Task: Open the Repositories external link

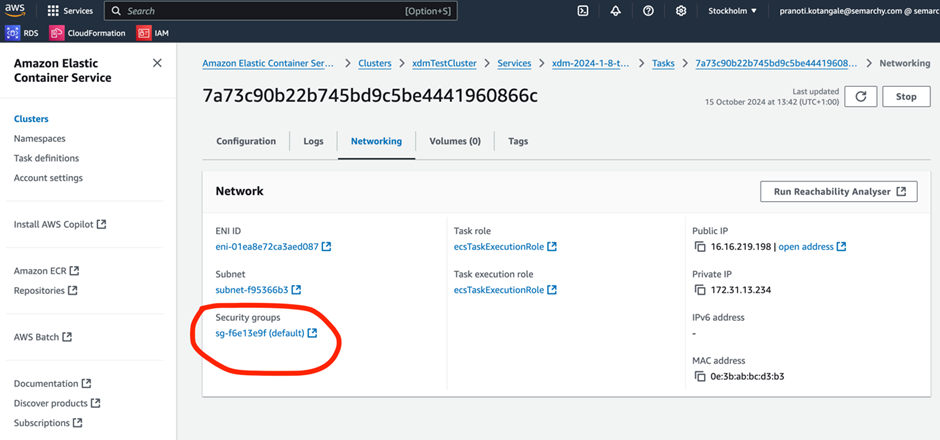Action: tap(46, 291)
